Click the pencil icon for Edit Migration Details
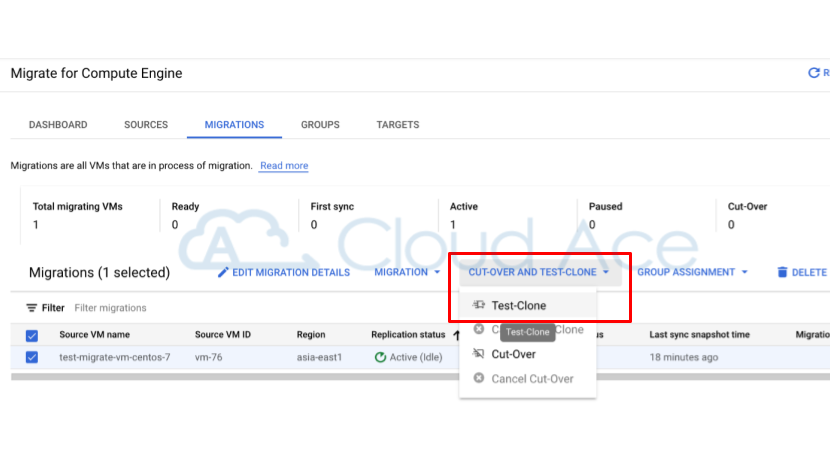Image resolution: width=830 pixels, height=470 pixels. [223, 272]
